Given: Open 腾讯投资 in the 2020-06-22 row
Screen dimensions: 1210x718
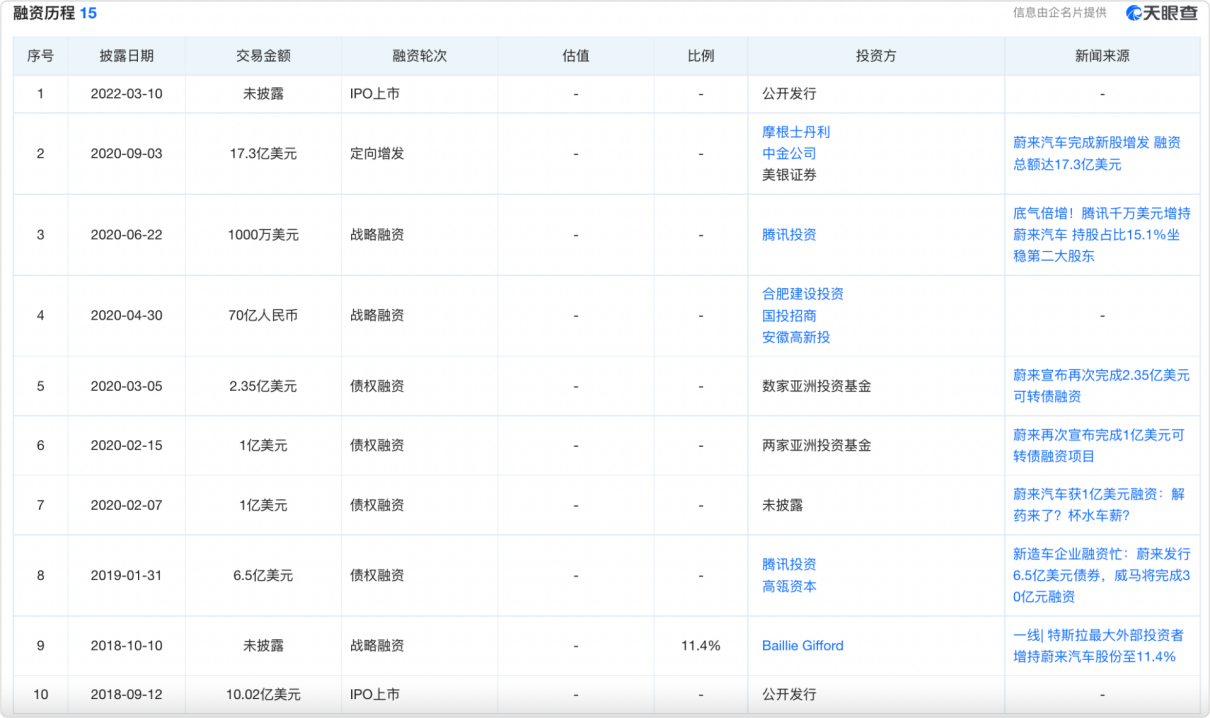Looking at the screenshot, I should point(789,235).
